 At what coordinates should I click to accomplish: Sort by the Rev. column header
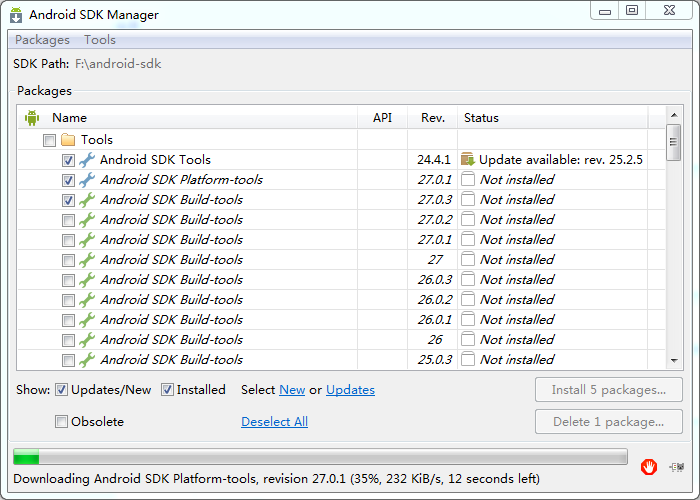tap(433, 118)
